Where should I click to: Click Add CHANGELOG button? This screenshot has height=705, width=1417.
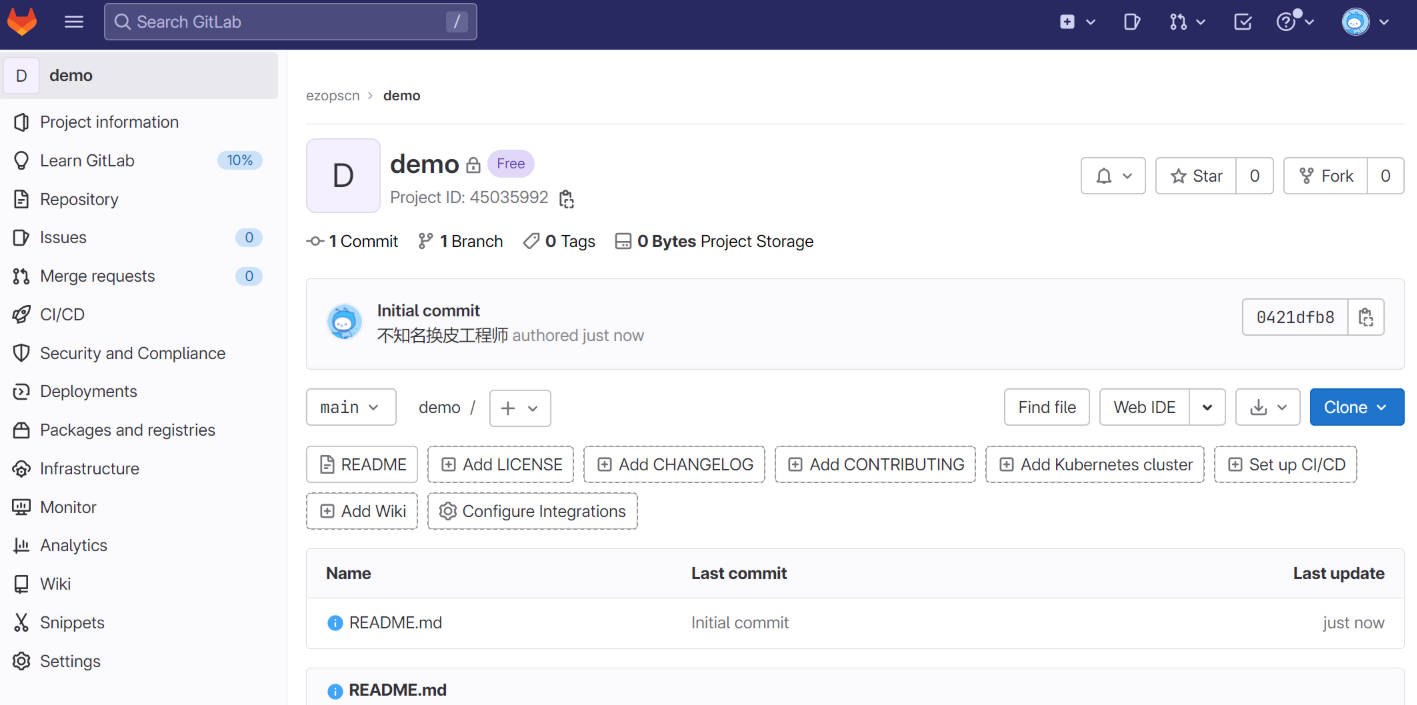[x=675, y=464]
